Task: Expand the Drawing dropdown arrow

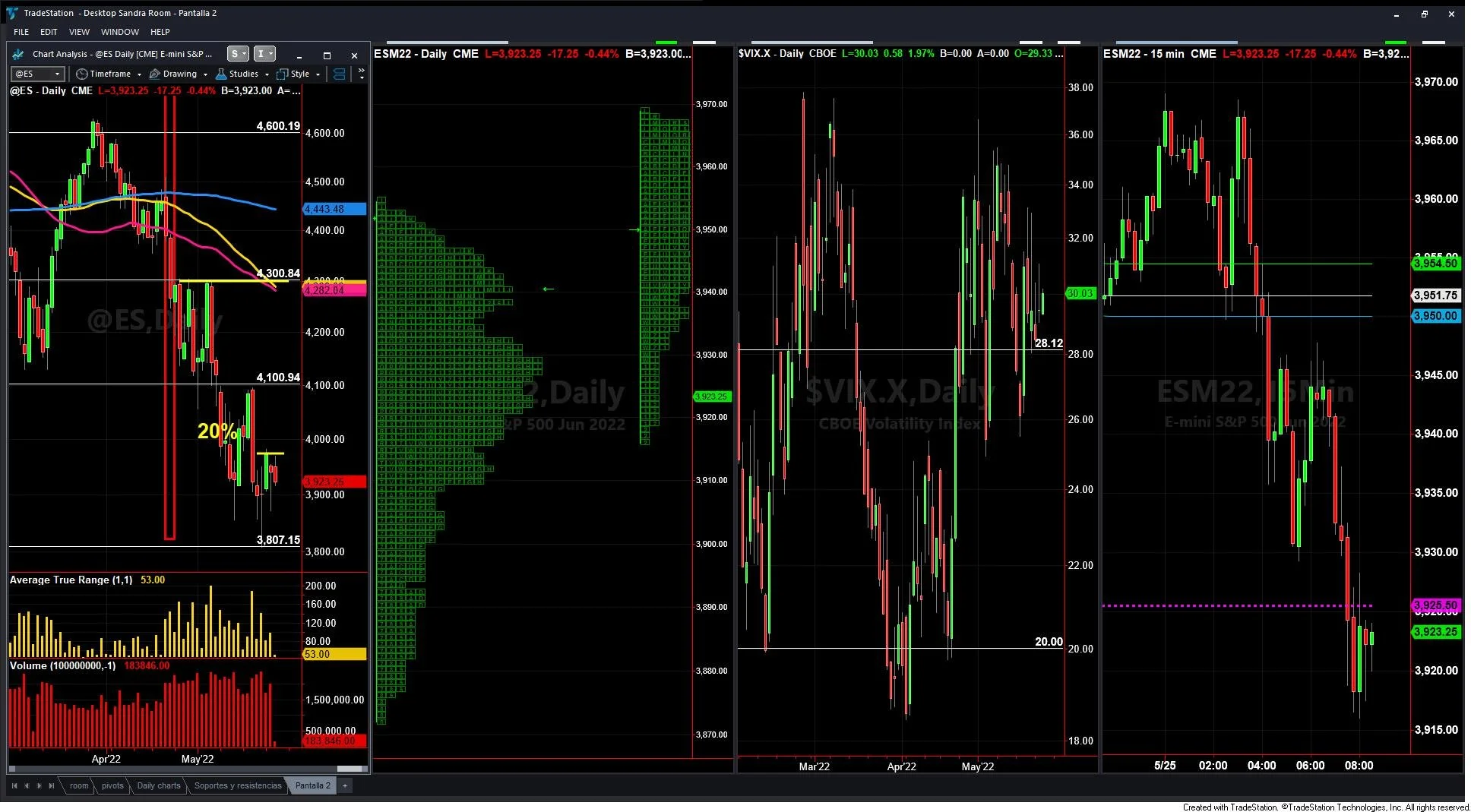Action: [x=205, y=74]
